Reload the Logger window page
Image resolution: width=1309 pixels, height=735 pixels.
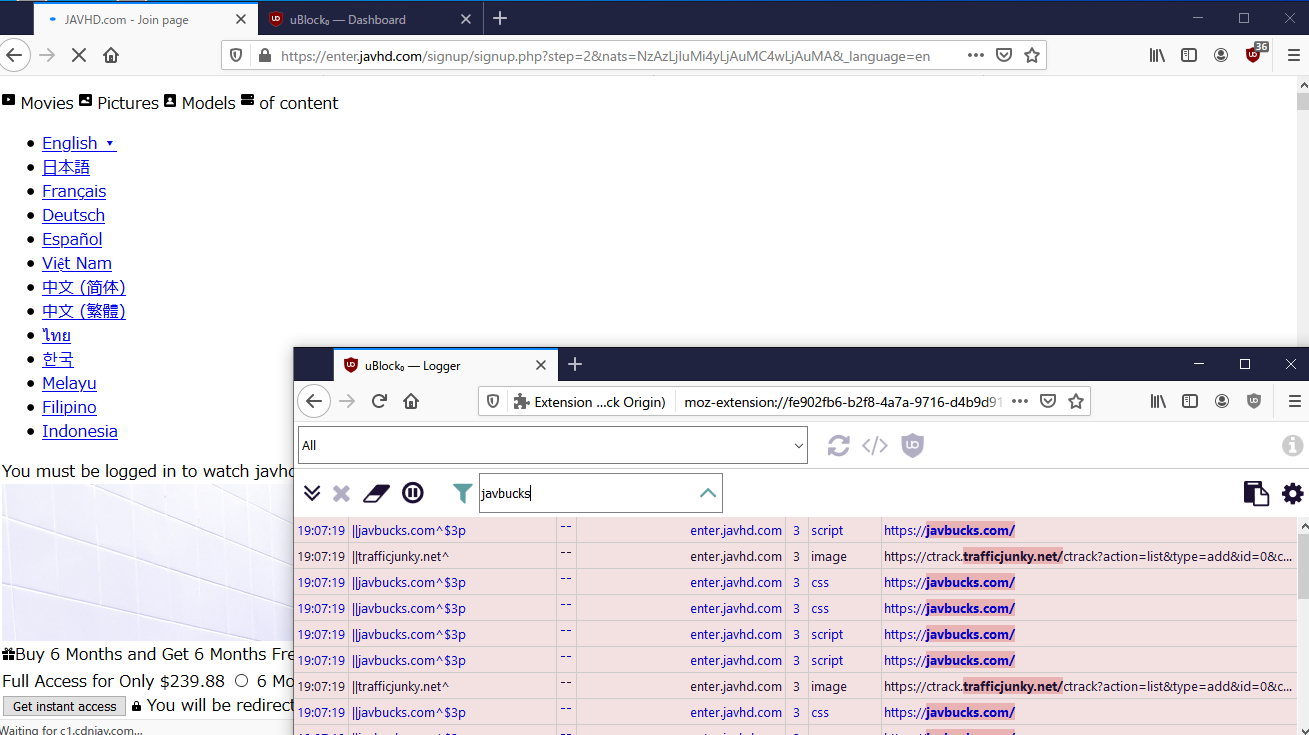379,401
